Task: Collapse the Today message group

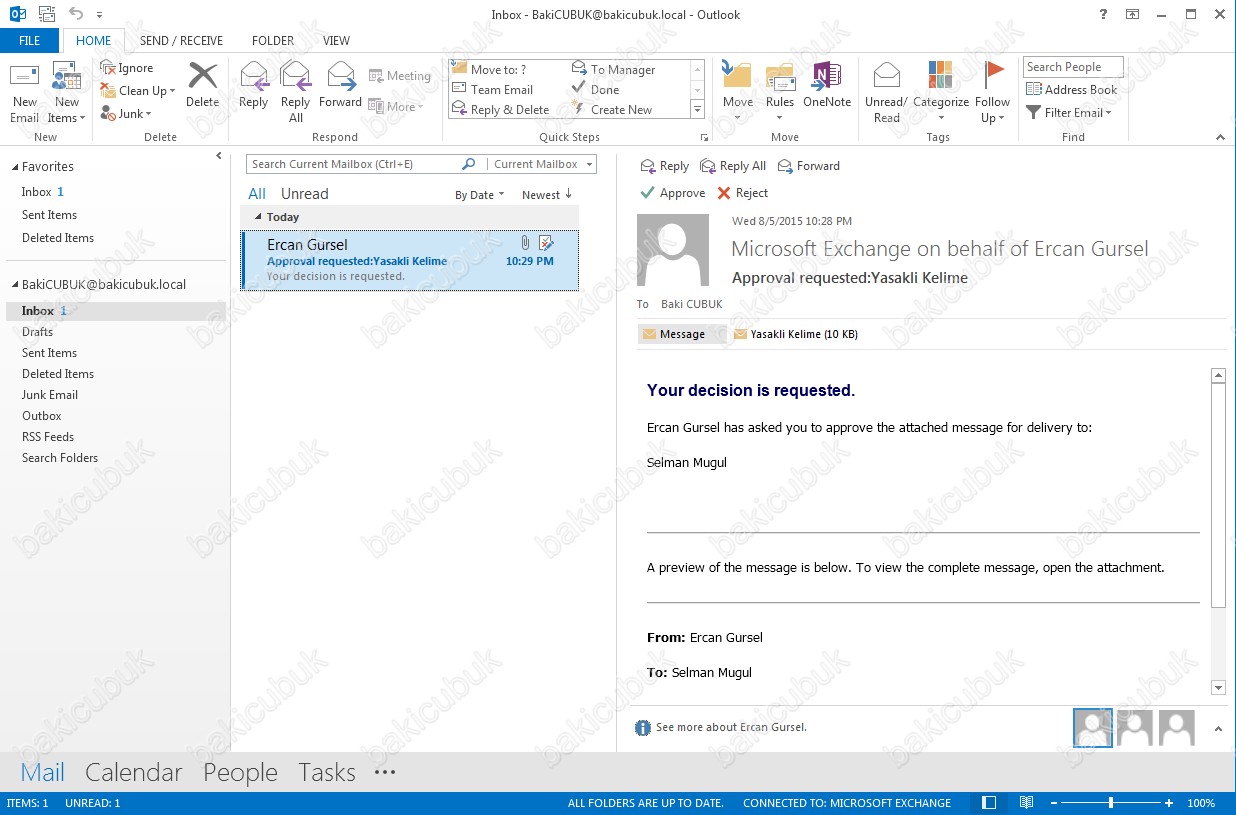Action: pos(258,217)
